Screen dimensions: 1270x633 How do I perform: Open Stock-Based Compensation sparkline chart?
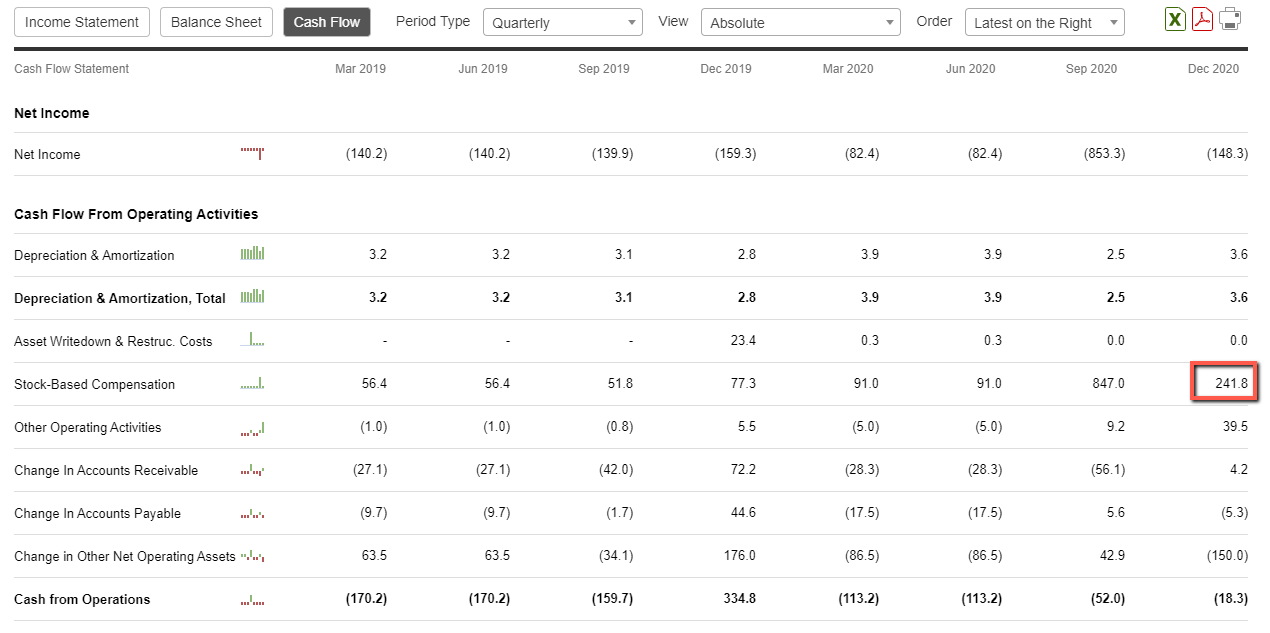pyautogui.click(x=252, y=383)
